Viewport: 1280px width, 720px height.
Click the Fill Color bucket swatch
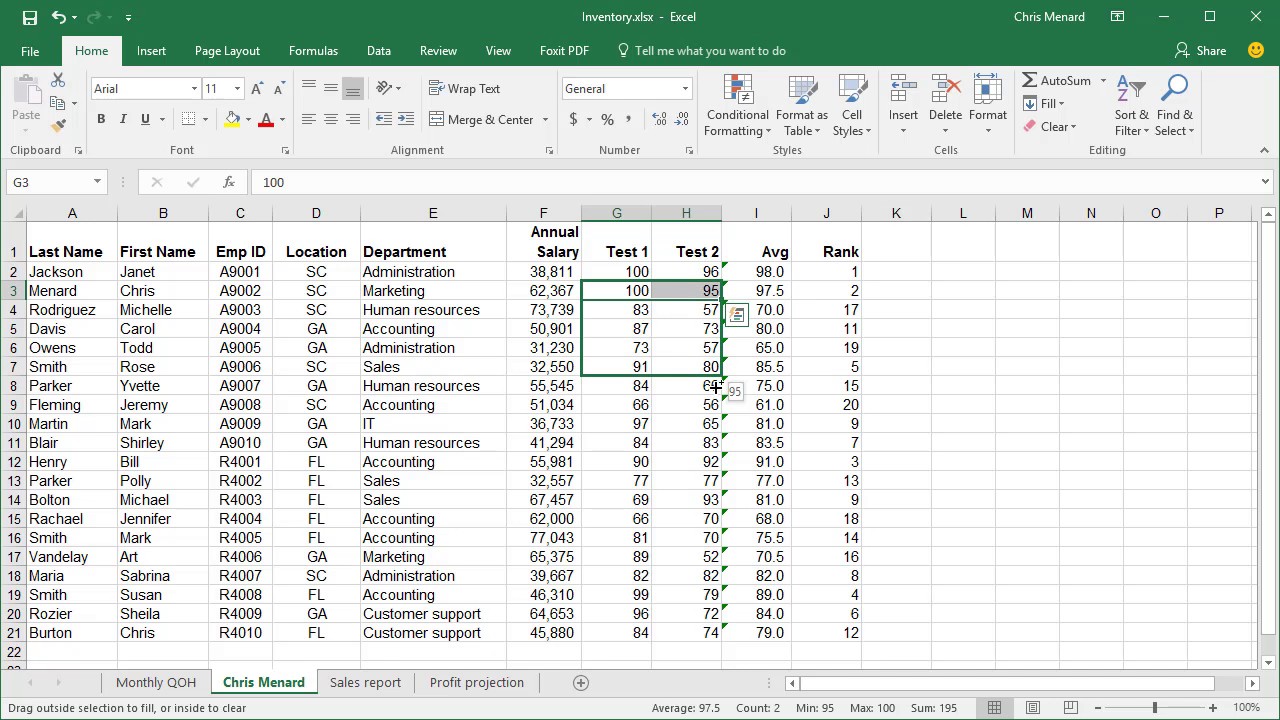point(232,119)
